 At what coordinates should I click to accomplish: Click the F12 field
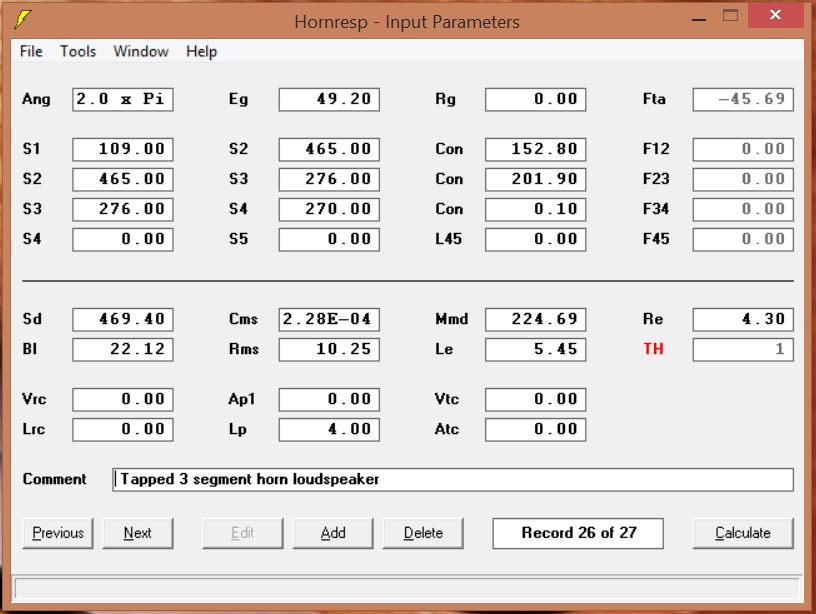point(743,149)
